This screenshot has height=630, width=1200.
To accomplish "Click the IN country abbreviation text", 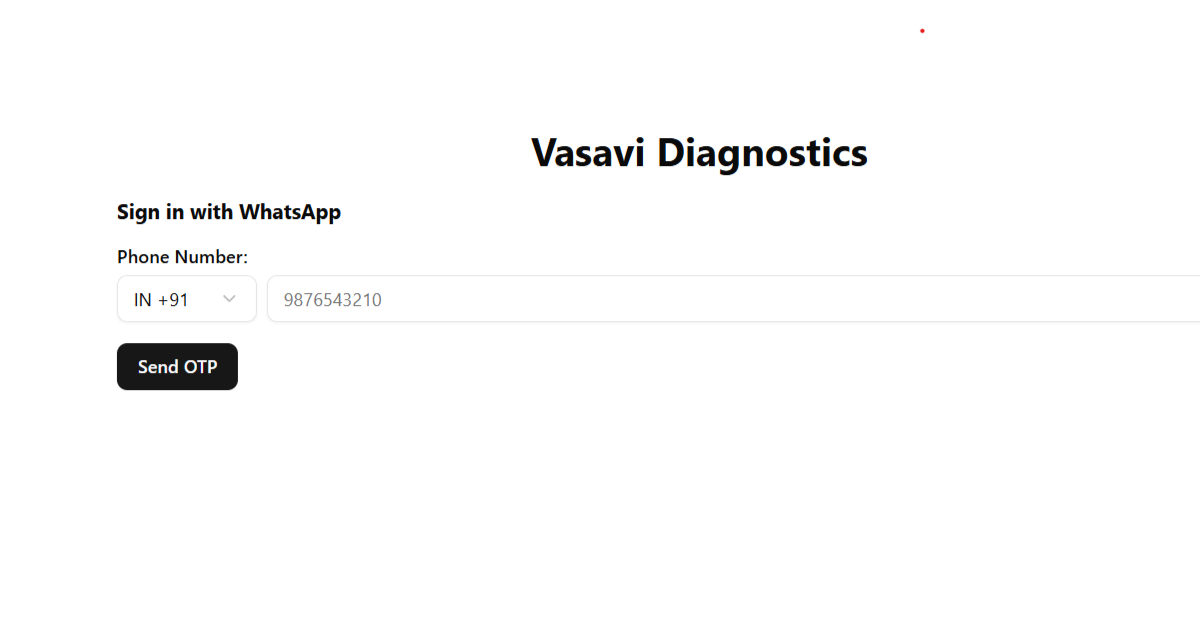I will pyautogui.click(x=141, y=299).
